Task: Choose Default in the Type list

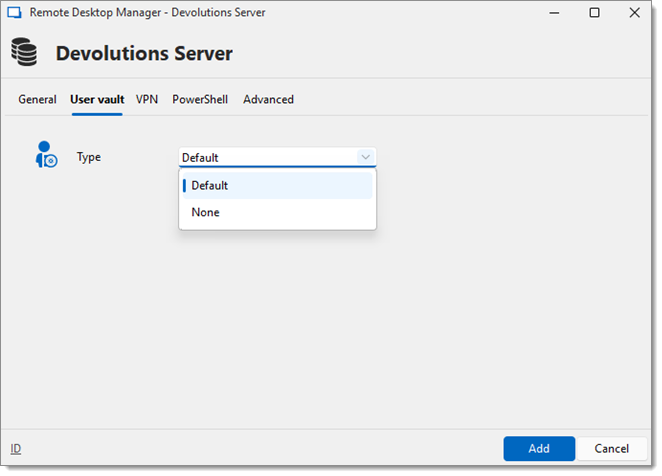Action: point(277,185)
